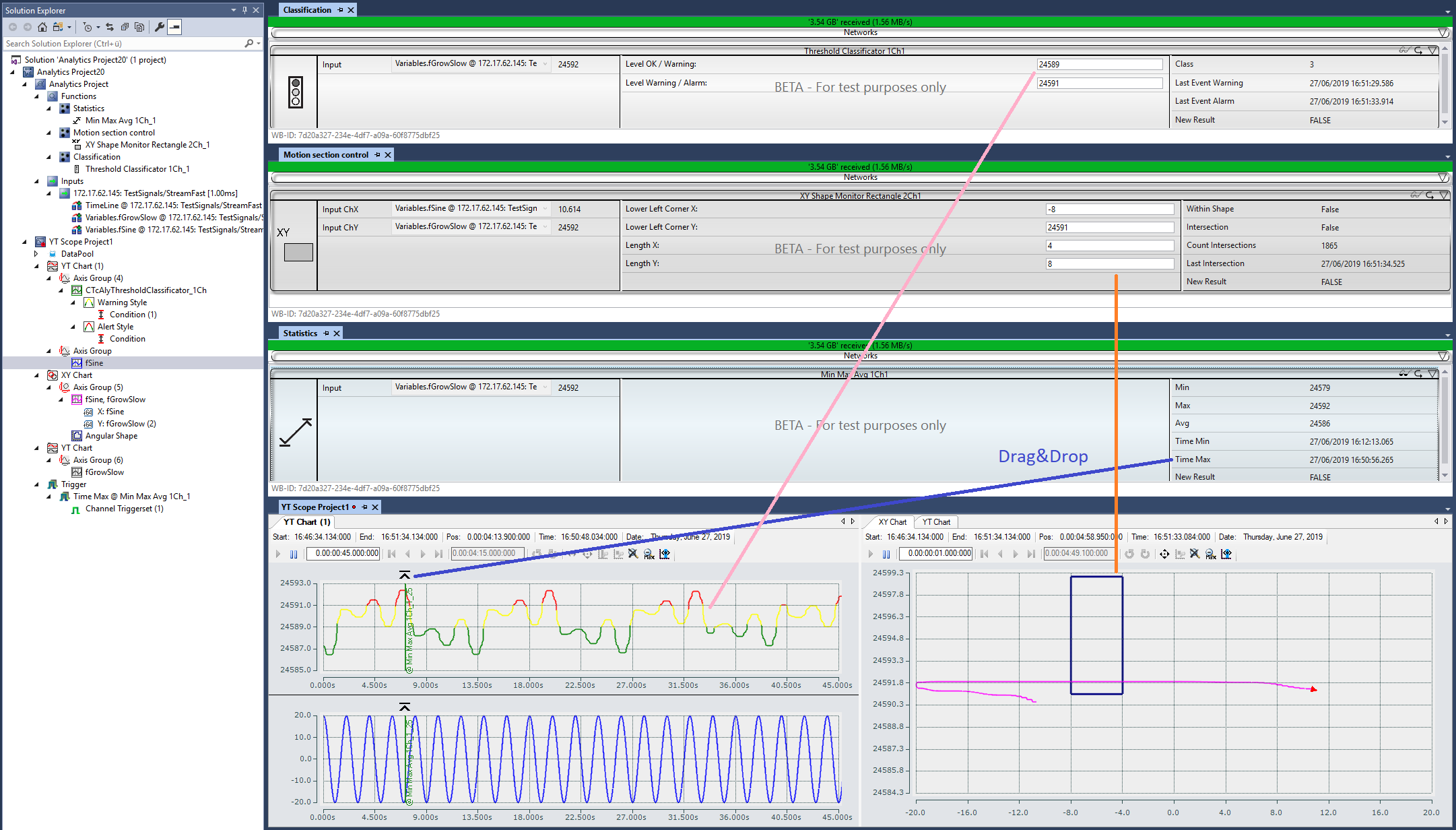Image resolution: width=1456 pixels, height=830 pixels.
Task: Select Threshold Classificator 1Ch_1 tree item
Action: coord(137,169)
